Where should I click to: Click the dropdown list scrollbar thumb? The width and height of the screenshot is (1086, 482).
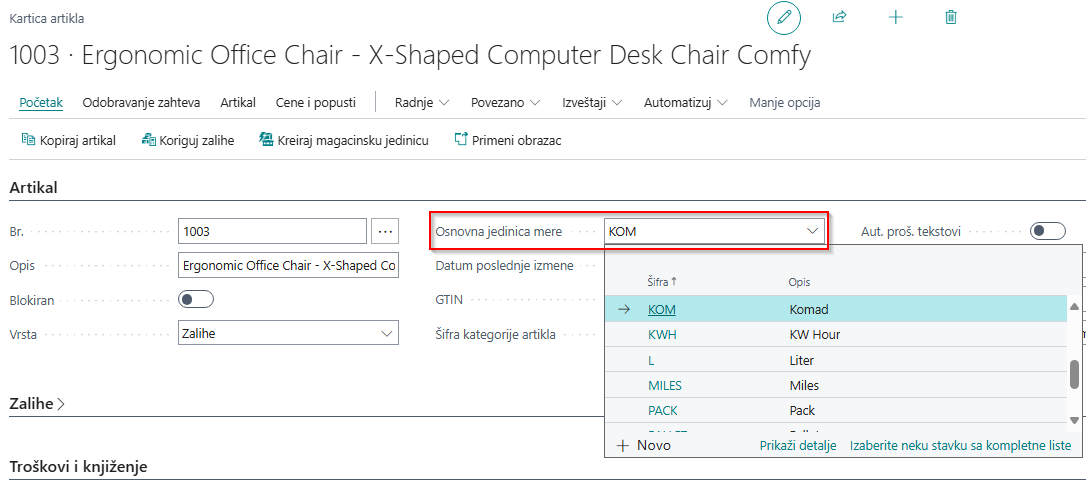[x=1074, y=374]
